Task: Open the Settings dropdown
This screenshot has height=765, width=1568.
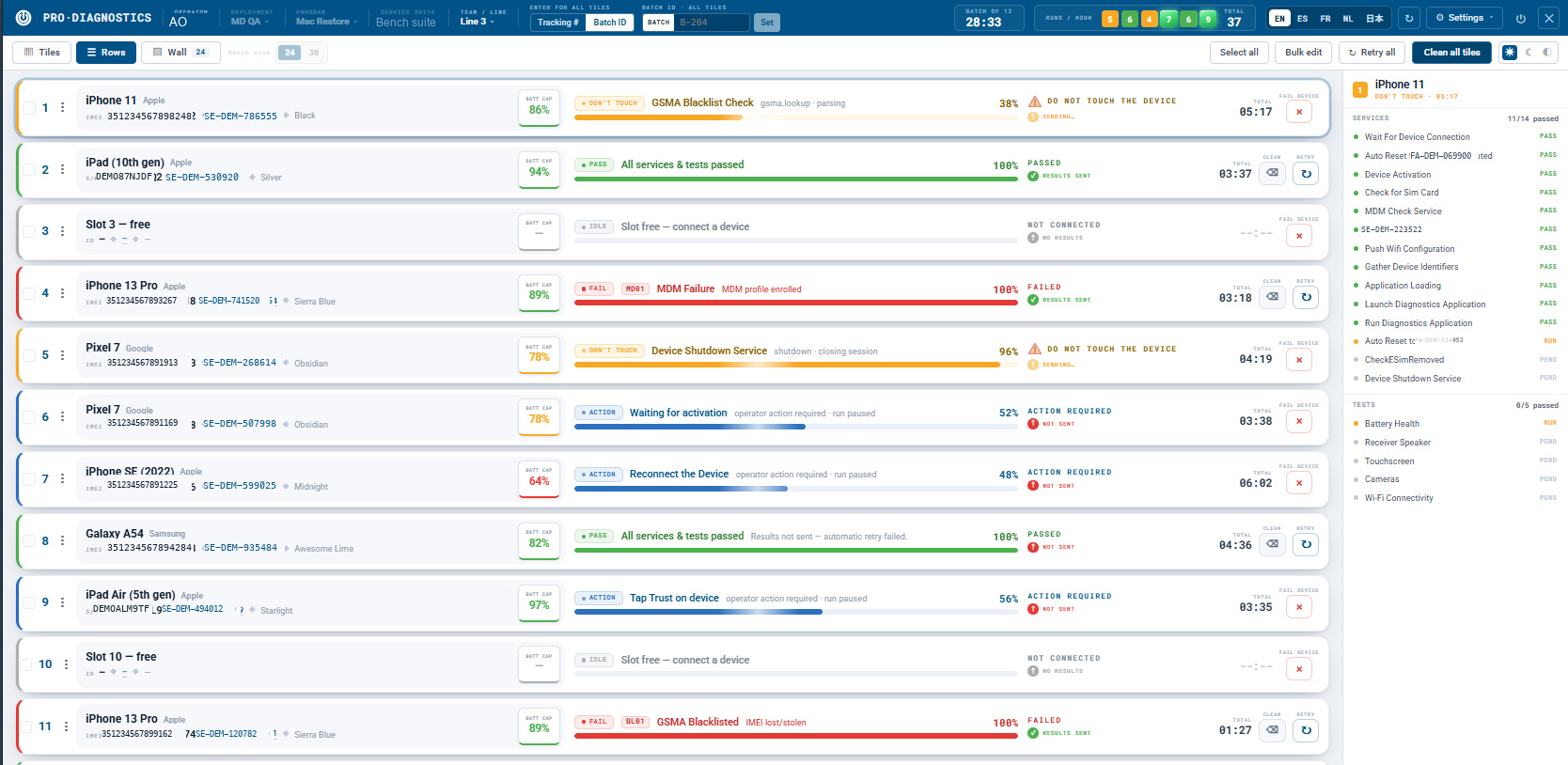Action: pos(1466,18)
